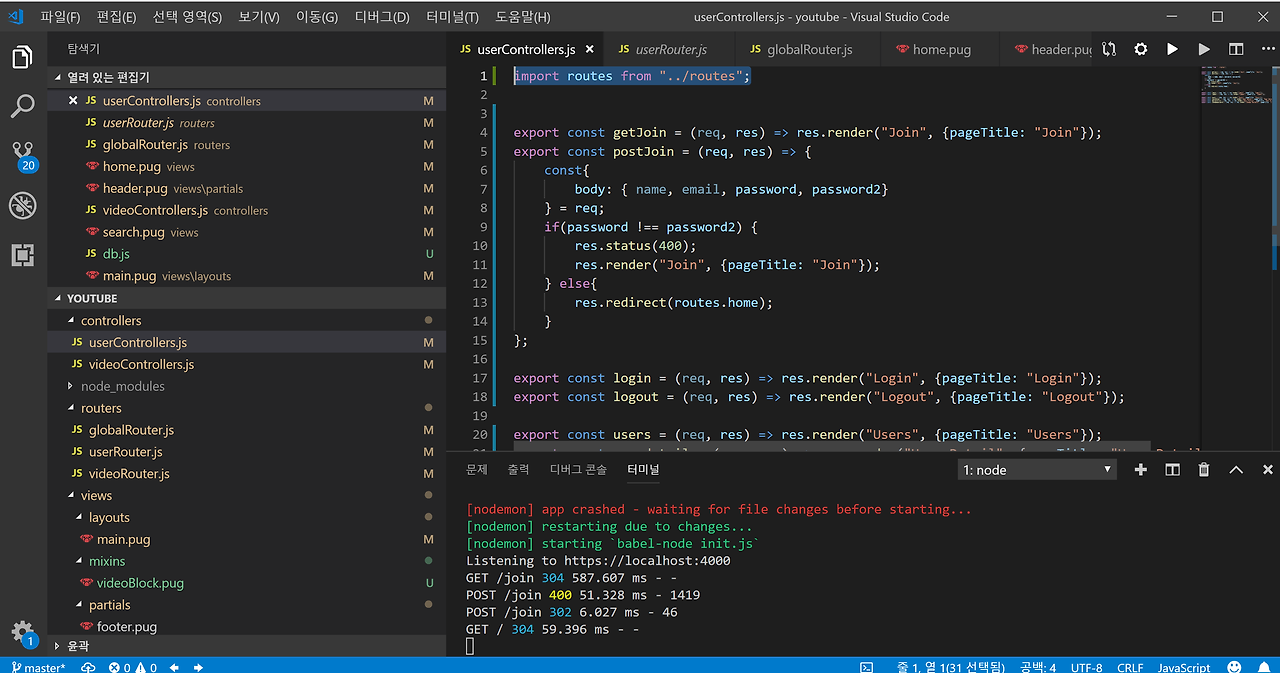Click the publish changes cloud icon in status bar
This screenshot has width=1280, height=673.
[88, 667]
